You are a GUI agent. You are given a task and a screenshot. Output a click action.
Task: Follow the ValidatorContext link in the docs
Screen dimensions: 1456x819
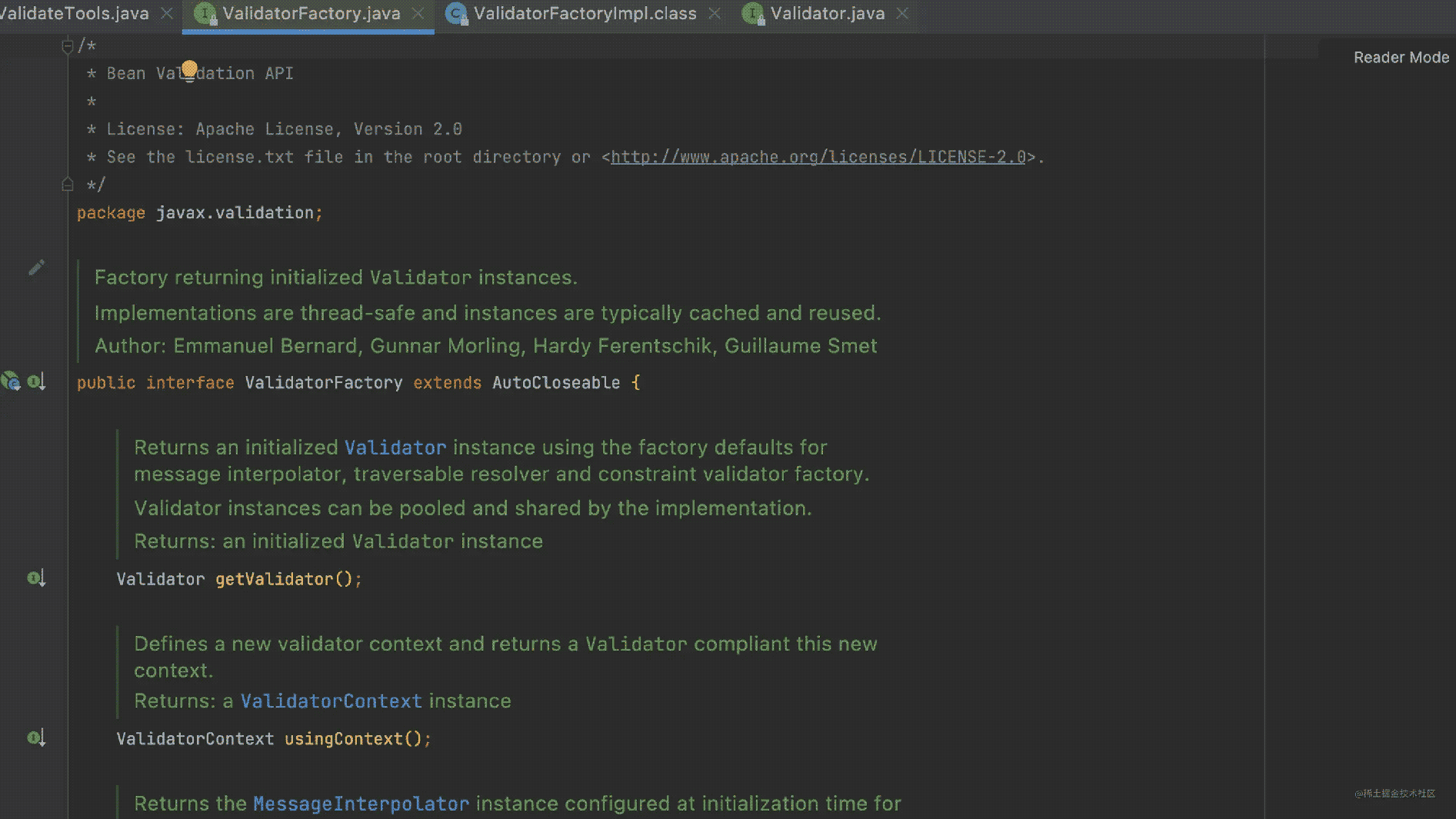click(x=331, y=701)
